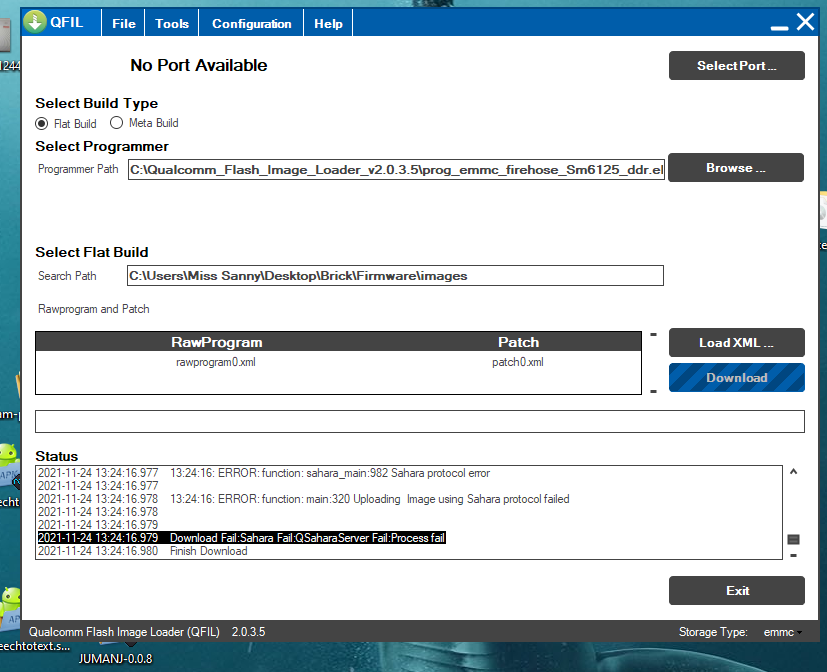This screenshot has width=827, height=672.
Task: Select the rawprogram0.xml entry
Action: (216, 362)
